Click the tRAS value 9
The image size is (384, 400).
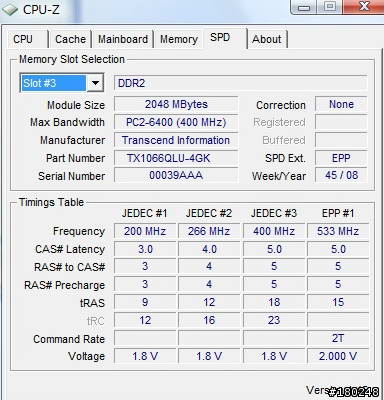(x=145, y=302)
